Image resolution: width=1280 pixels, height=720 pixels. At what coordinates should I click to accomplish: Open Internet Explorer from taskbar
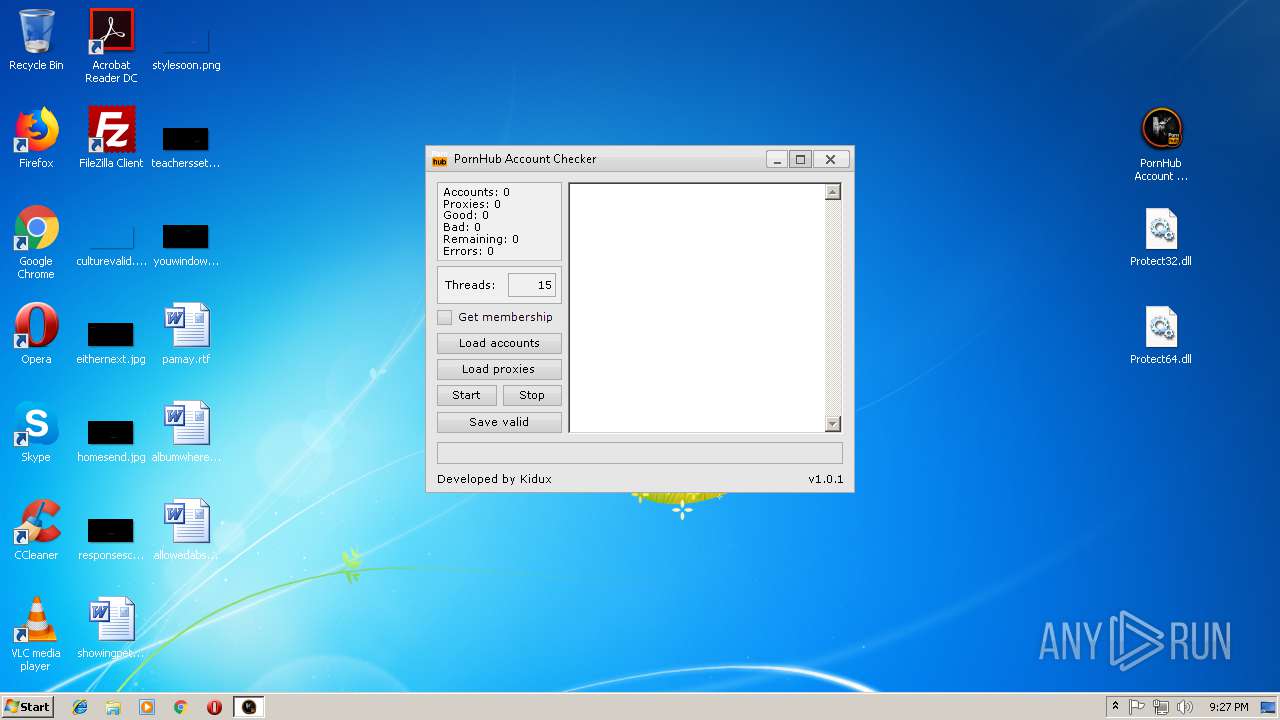(80, 707)
